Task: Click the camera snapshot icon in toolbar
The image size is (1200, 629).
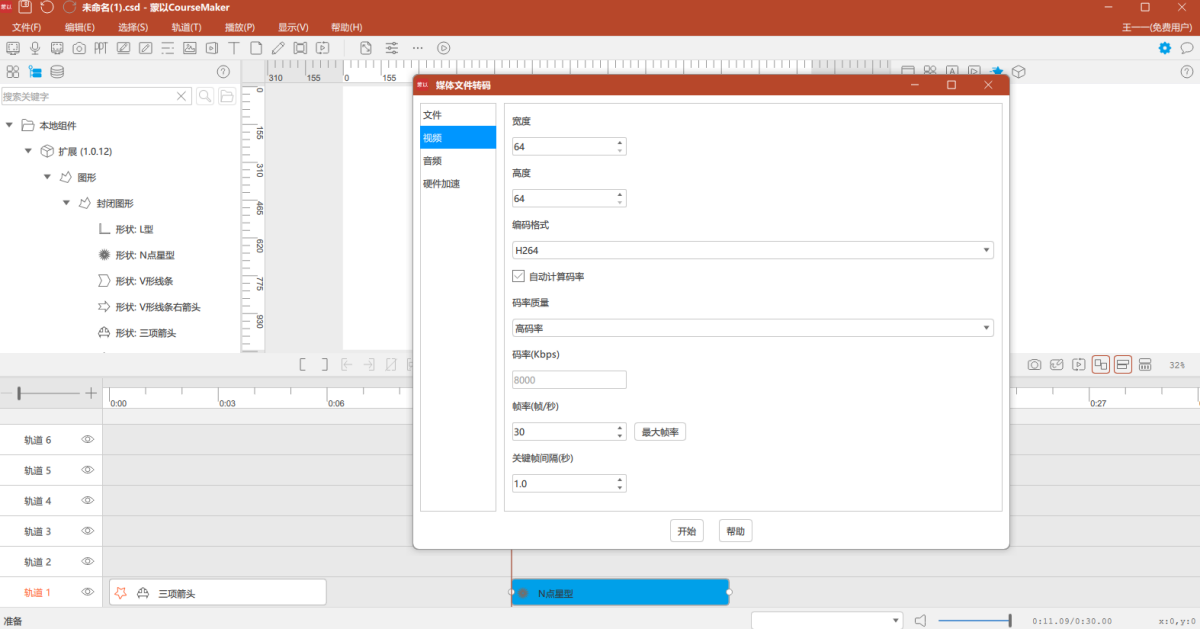Action: pos(78,48)
